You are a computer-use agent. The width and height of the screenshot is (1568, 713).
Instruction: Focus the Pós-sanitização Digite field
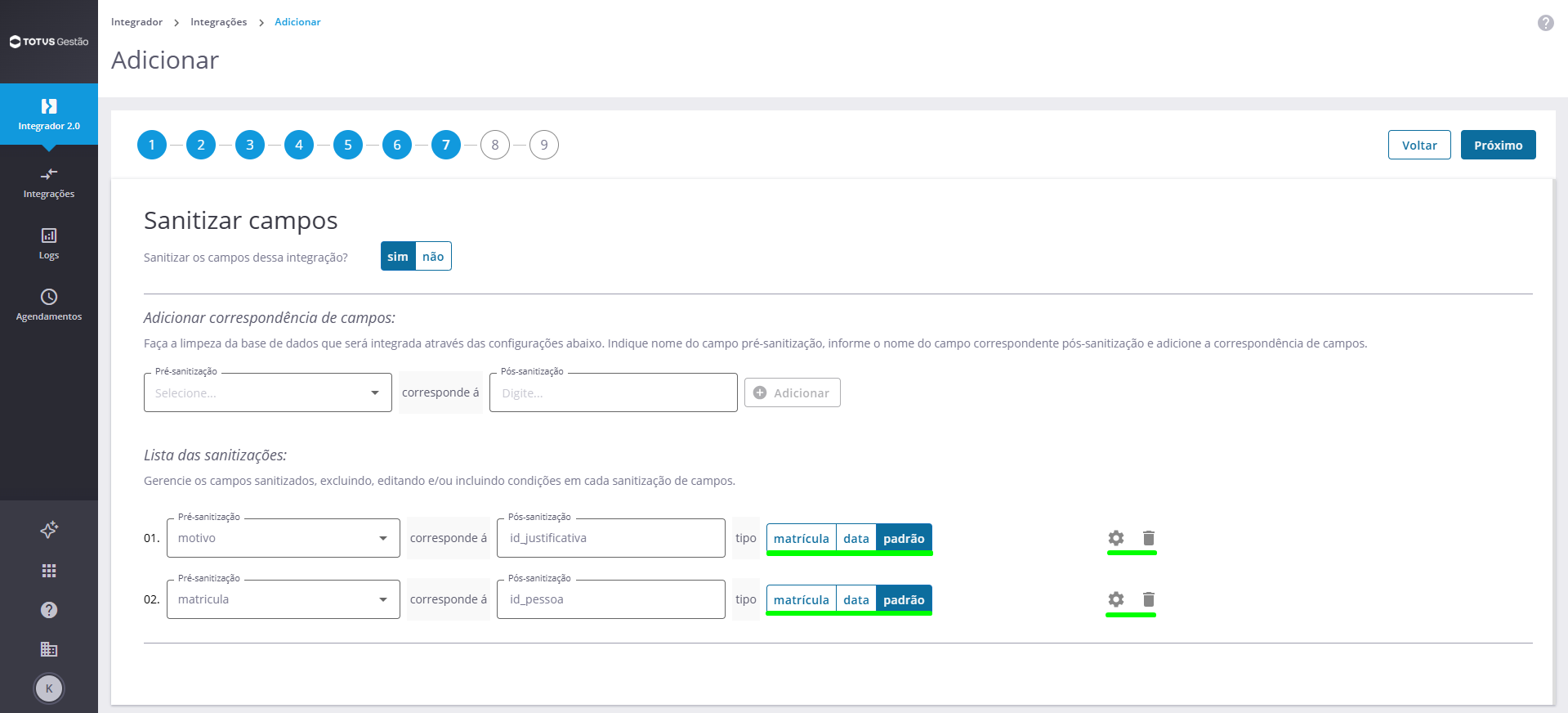click(614, 392)
